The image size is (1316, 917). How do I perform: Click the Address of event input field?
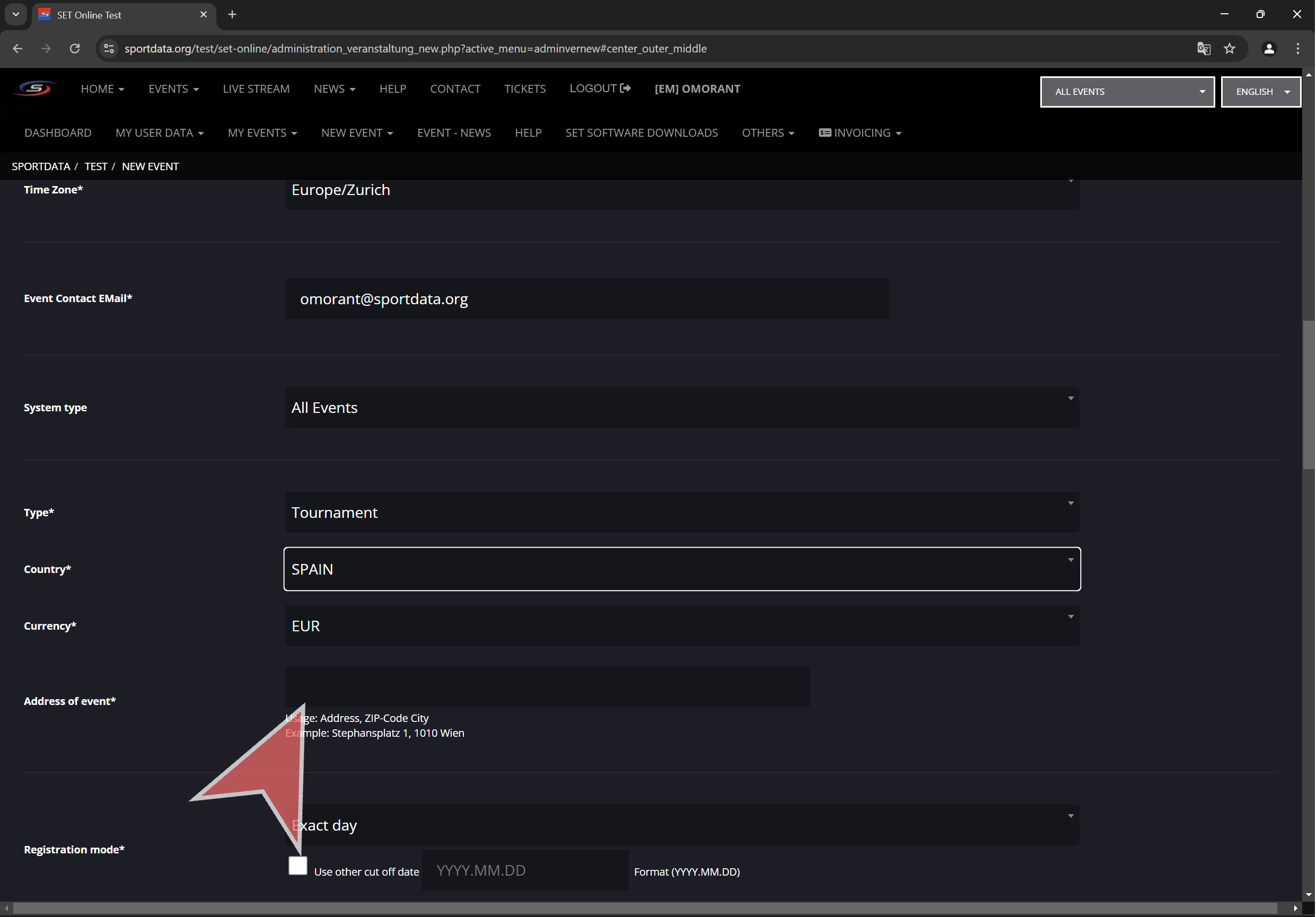tap(547, 686)
